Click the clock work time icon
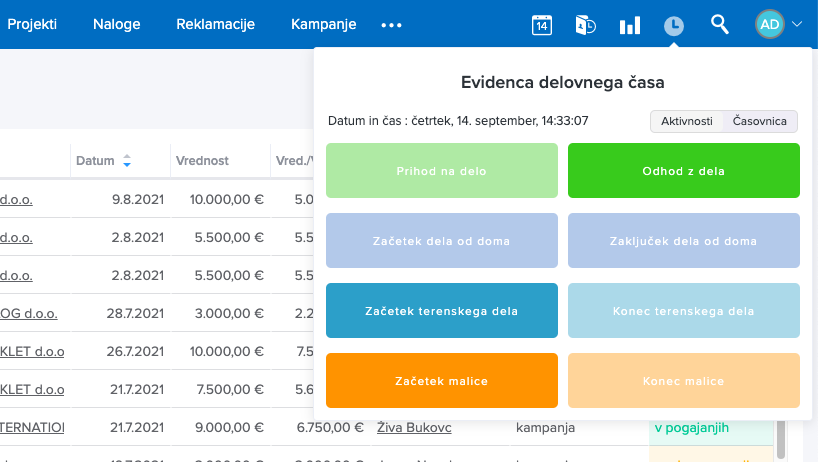 click(674, 25)
